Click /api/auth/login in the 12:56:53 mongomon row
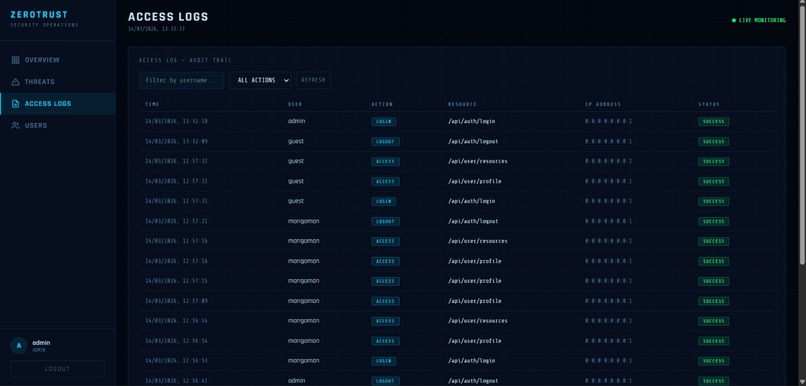 [471, 361]
